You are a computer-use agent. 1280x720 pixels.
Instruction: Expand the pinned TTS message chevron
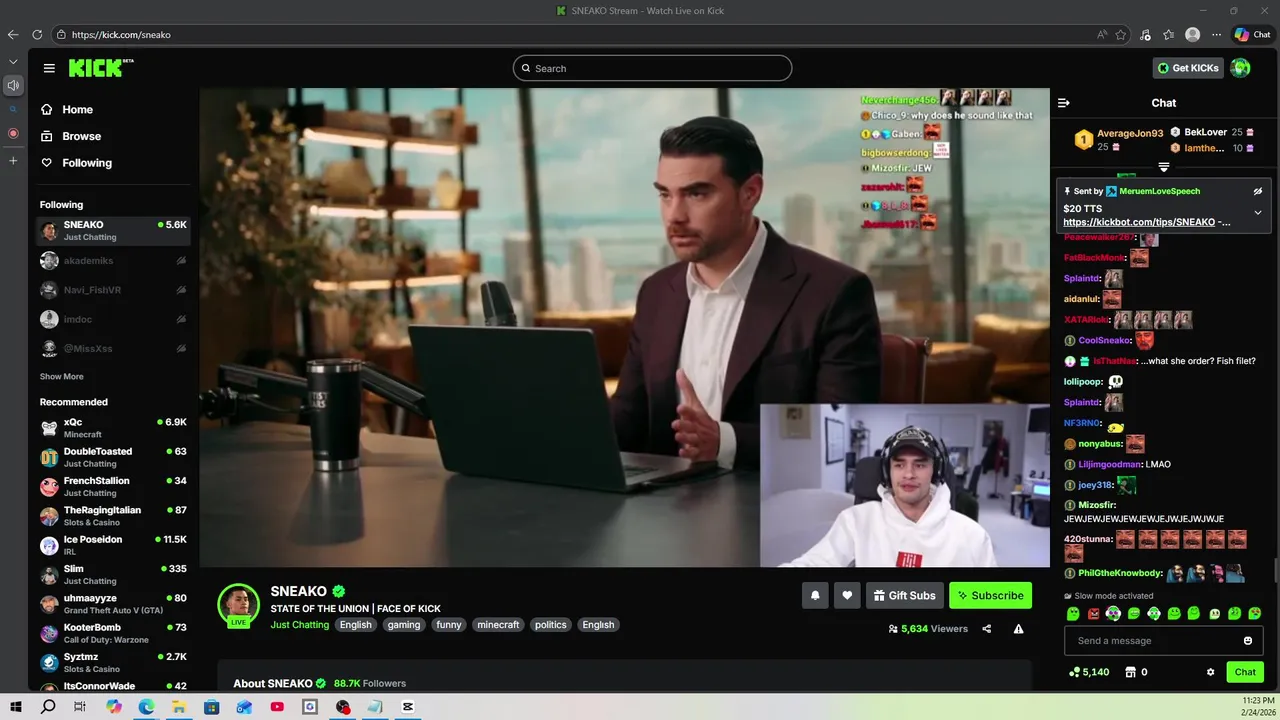(1258, 212)
